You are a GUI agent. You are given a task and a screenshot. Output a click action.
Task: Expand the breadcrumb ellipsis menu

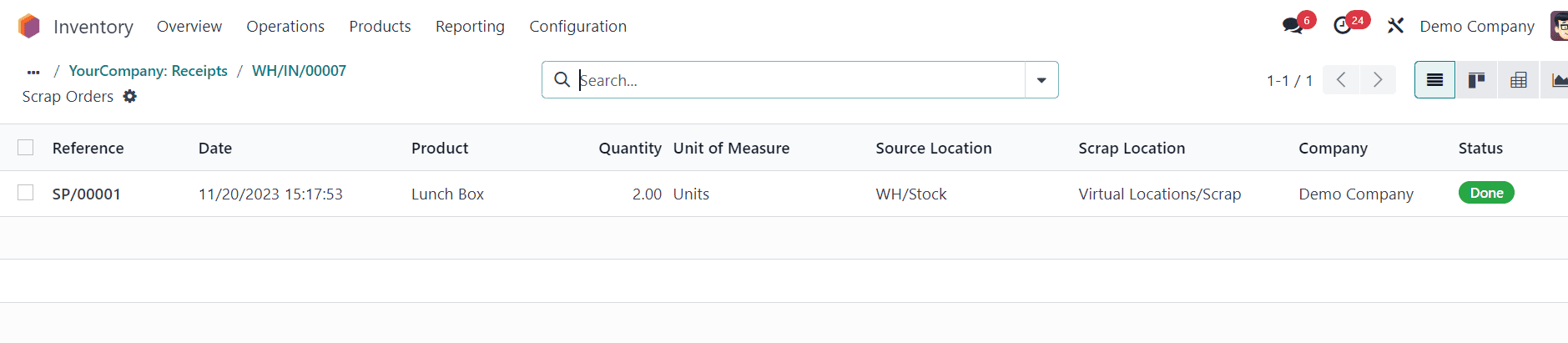tap(33, 72)
